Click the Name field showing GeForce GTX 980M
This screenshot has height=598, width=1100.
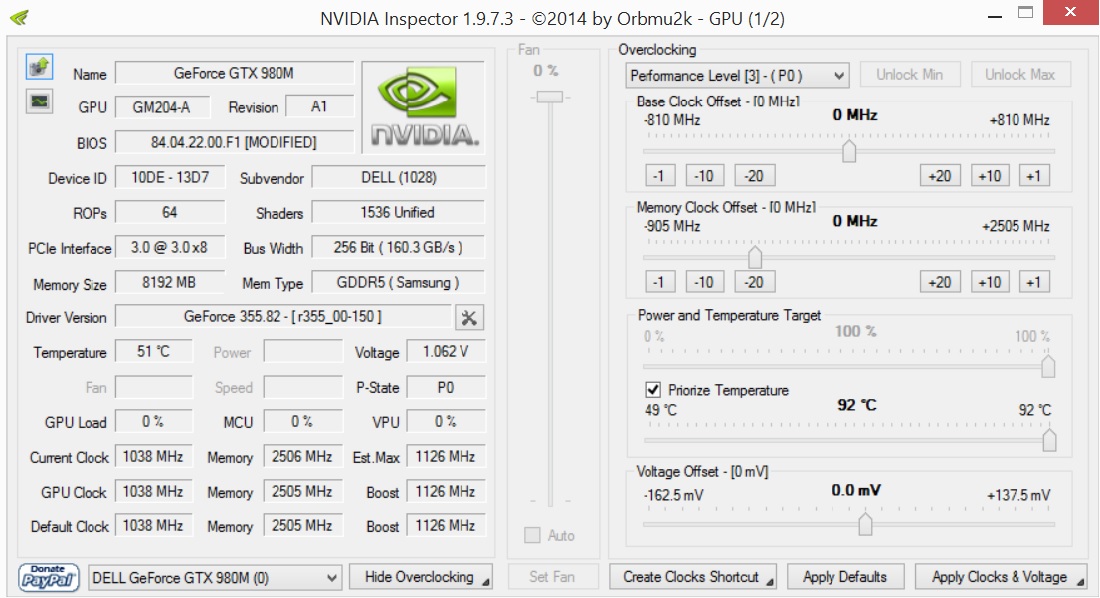234,73
